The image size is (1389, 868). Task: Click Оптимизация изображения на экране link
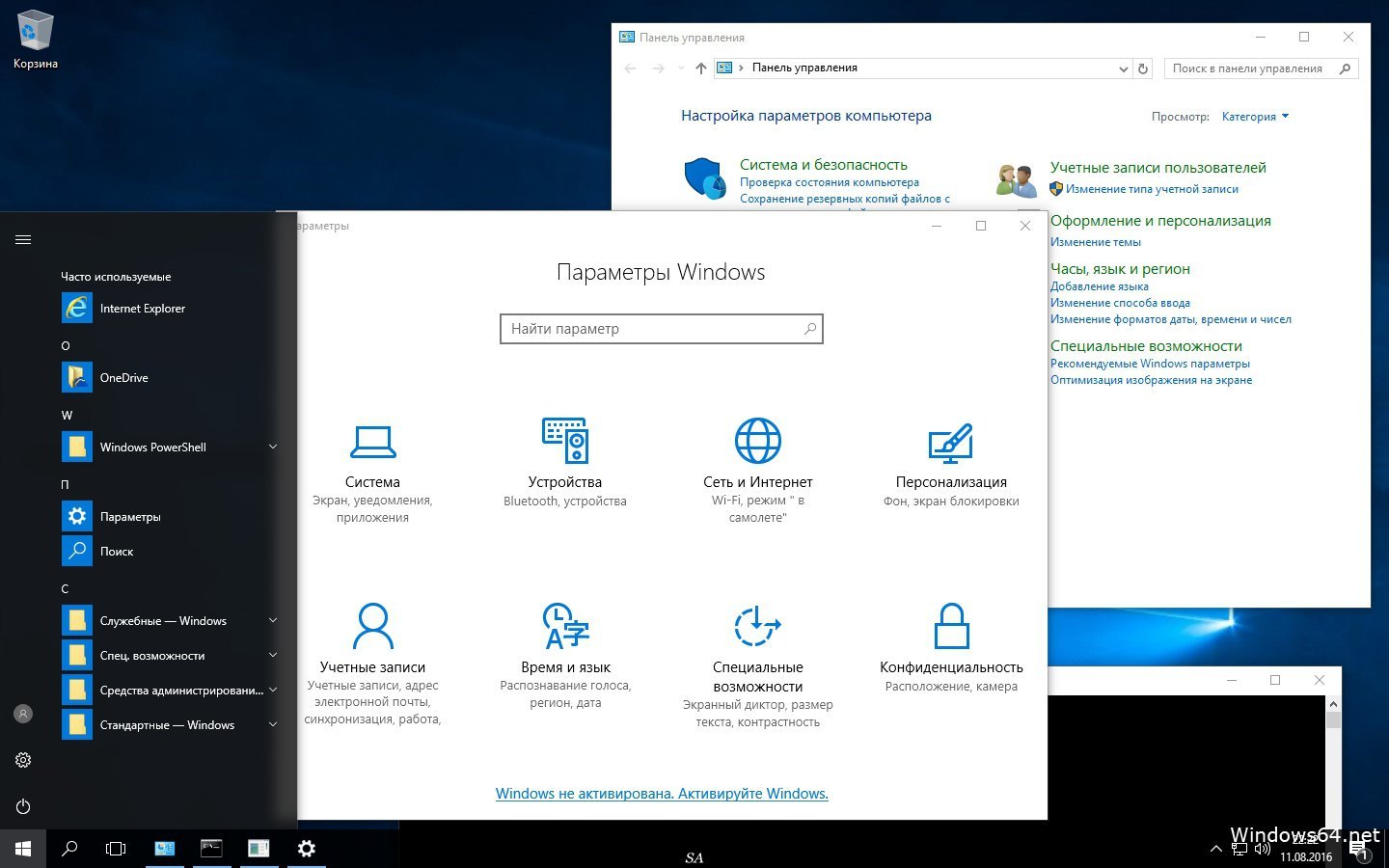coord(1151,380)
